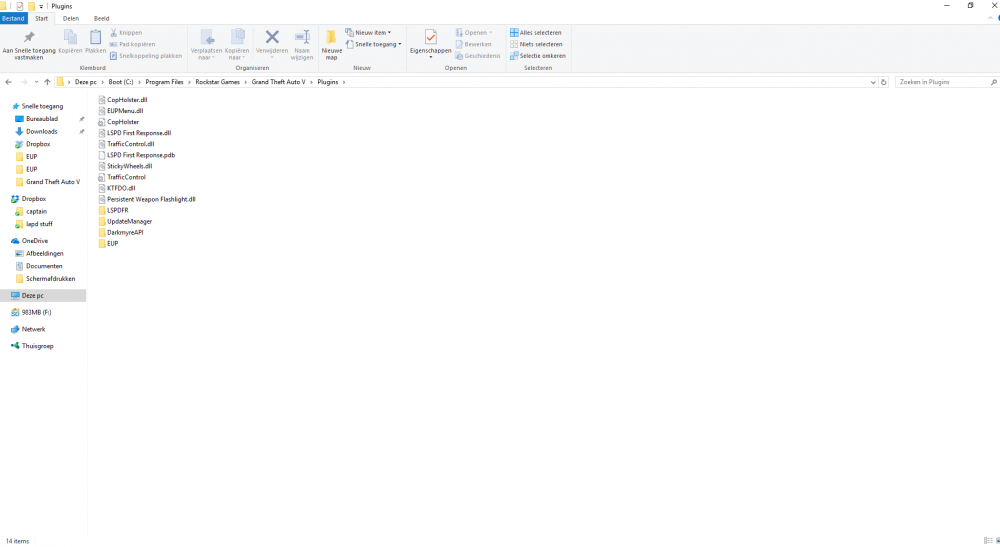
Task: Select Bureaublad in navigation pane
Action: pos(41,119)
